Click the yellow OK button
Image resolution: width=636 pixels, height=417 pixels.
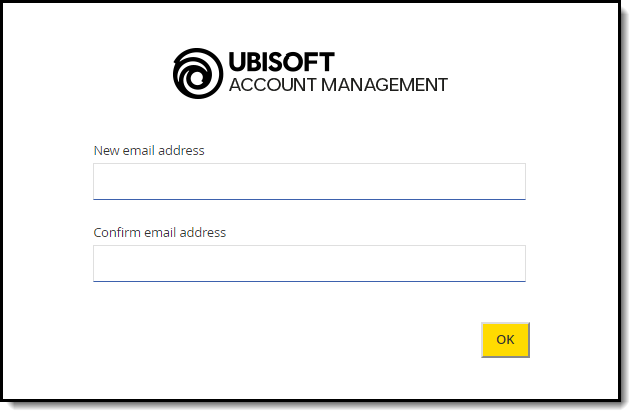tap(505, 340)
